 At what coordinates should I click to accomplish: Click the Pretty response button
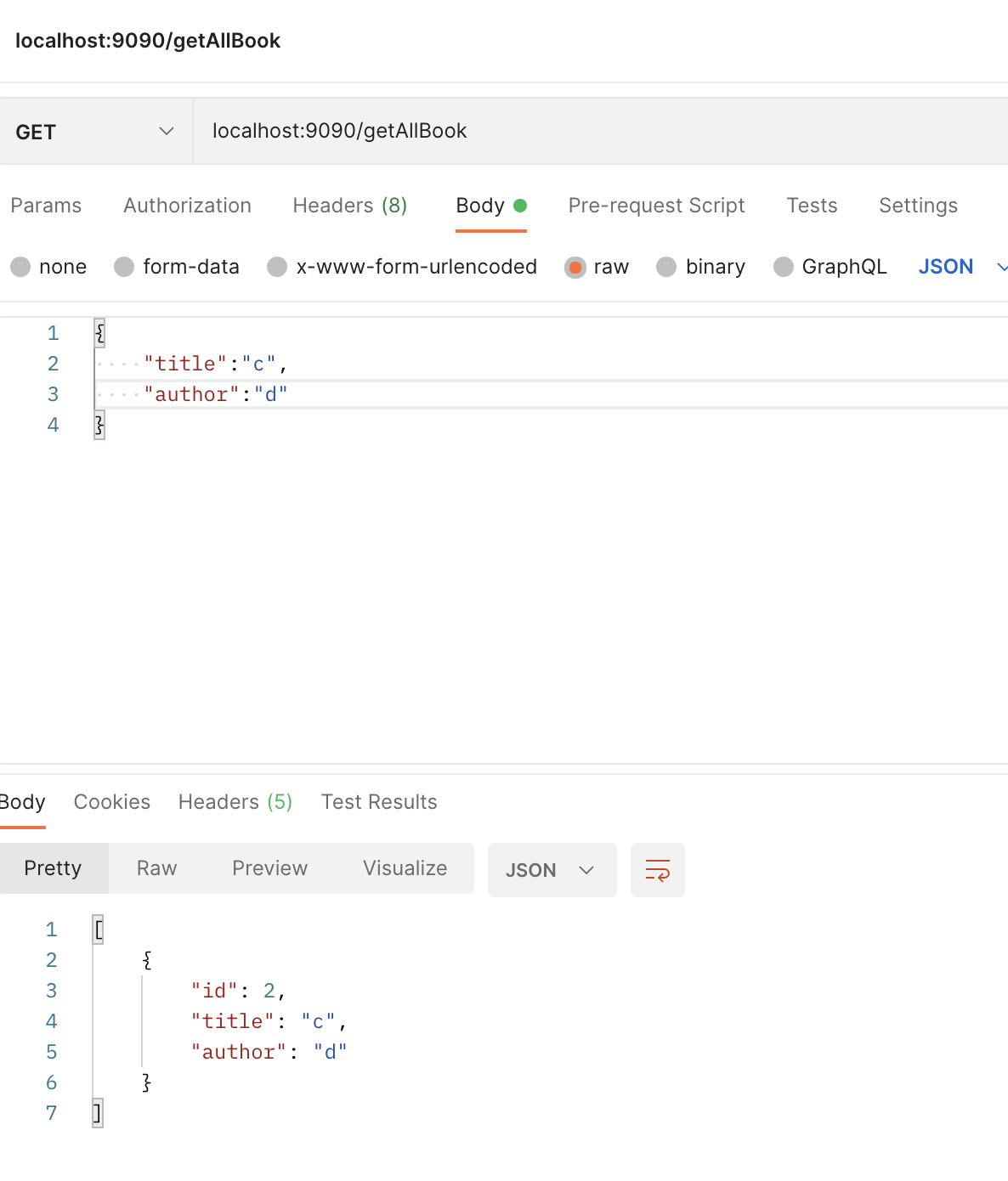click(x=54, y=868)
